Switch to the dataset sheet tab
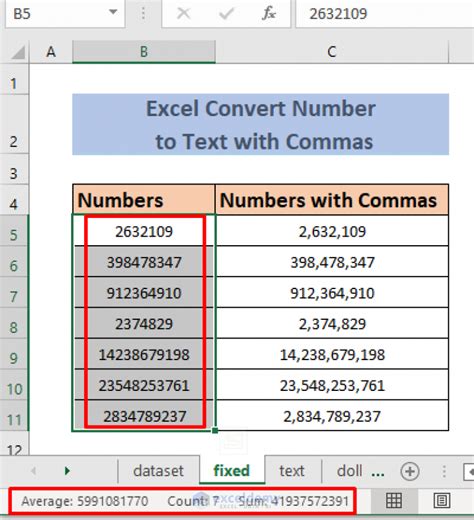This screenshot has height=520, width=474. [x=158, y=471]
